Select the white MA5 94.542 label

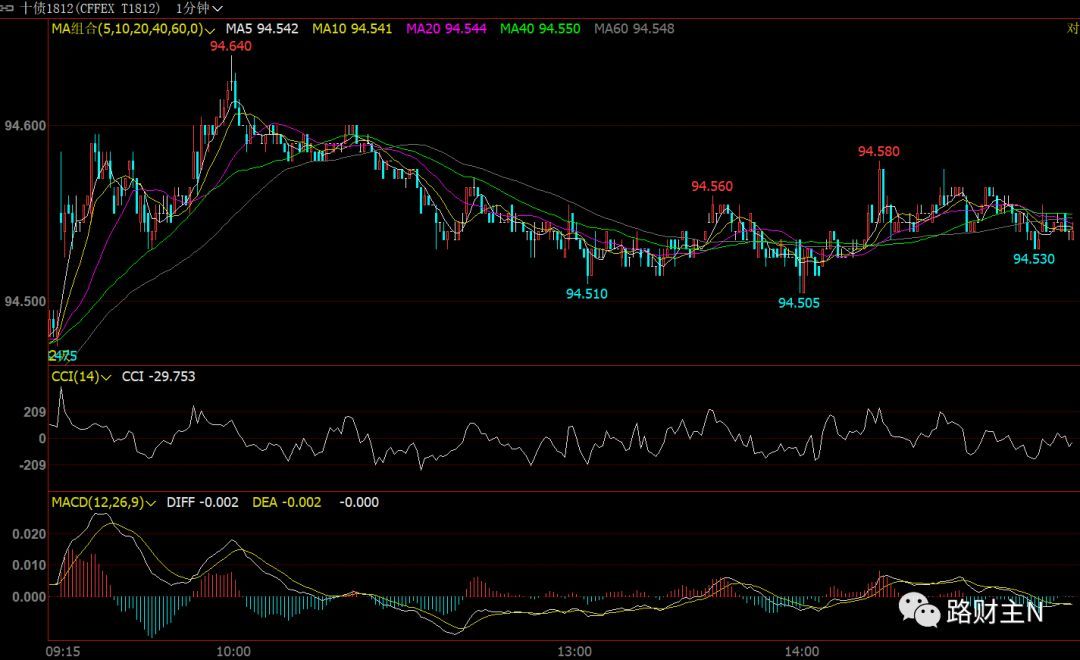pyautogui.click(x=262, y=29)
